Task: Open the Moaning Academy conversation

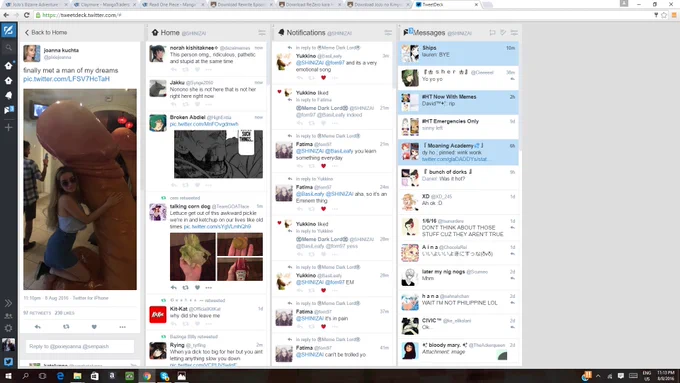Action: pyautogui.click(x=458, y=152)
